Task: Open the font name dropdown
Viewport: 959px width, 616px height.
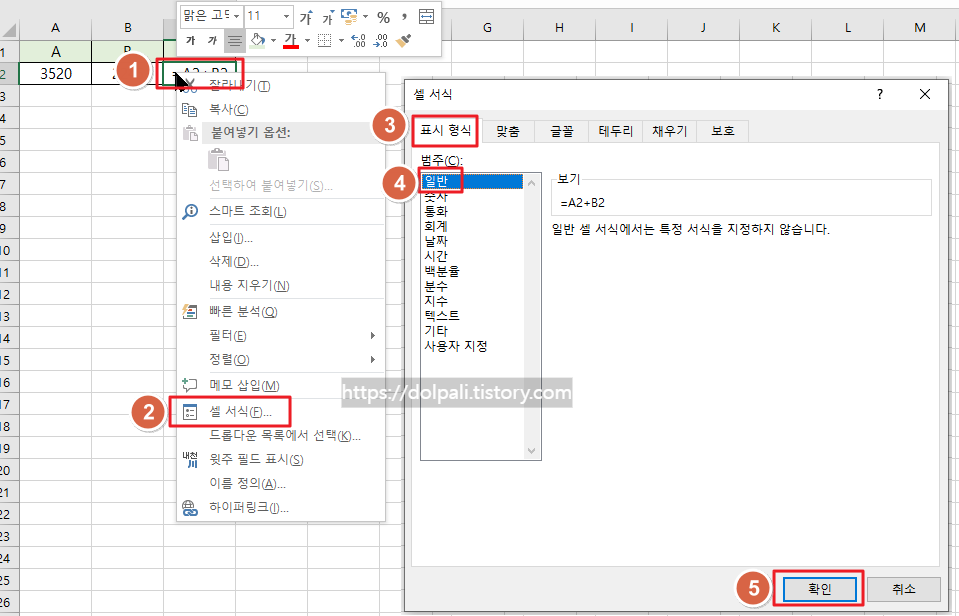Action: 236,15
